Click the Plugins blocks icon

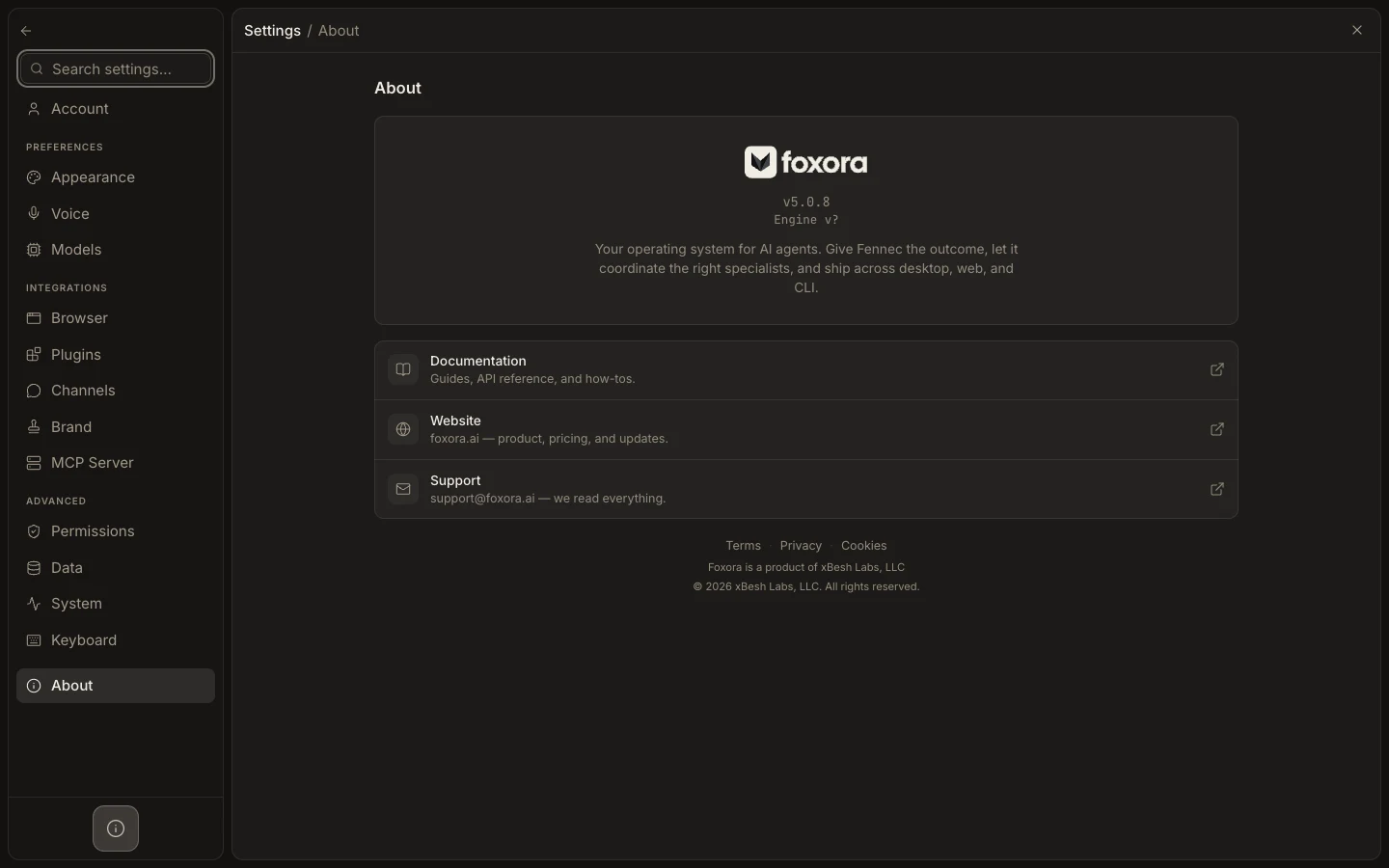coord(34,354)
